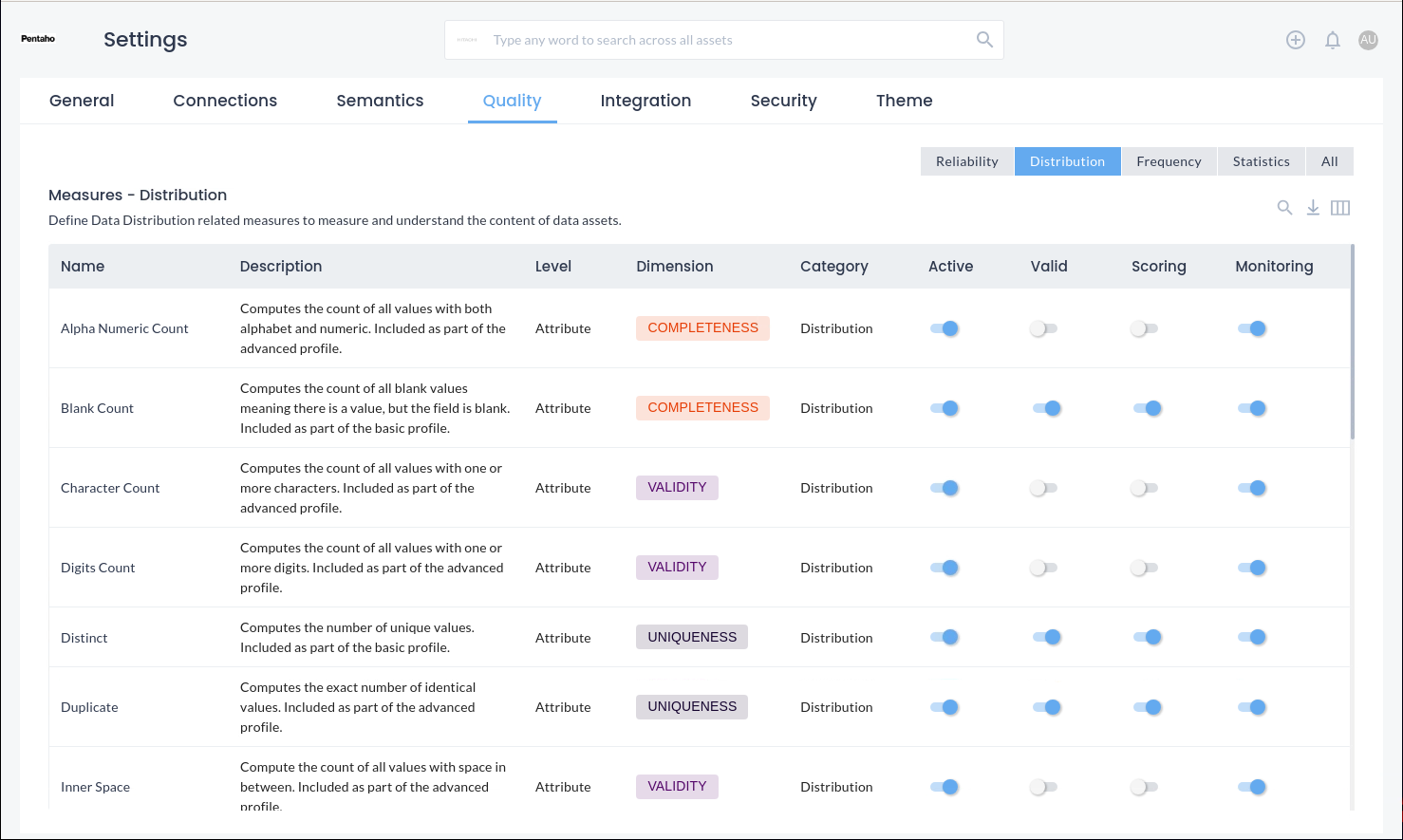Open the AU user avatar menu
Viewport: 1403px width, 840px height.
tap(1368, 40)
